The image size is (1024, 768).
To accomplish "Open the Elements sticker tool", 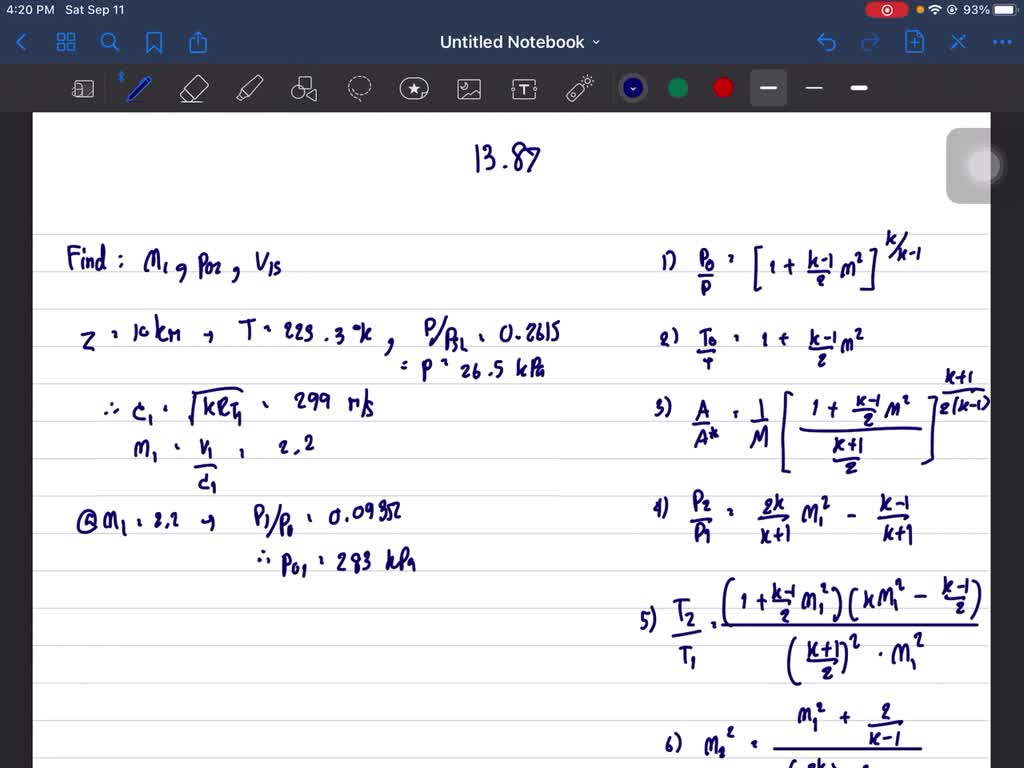I will pos(414,89).
